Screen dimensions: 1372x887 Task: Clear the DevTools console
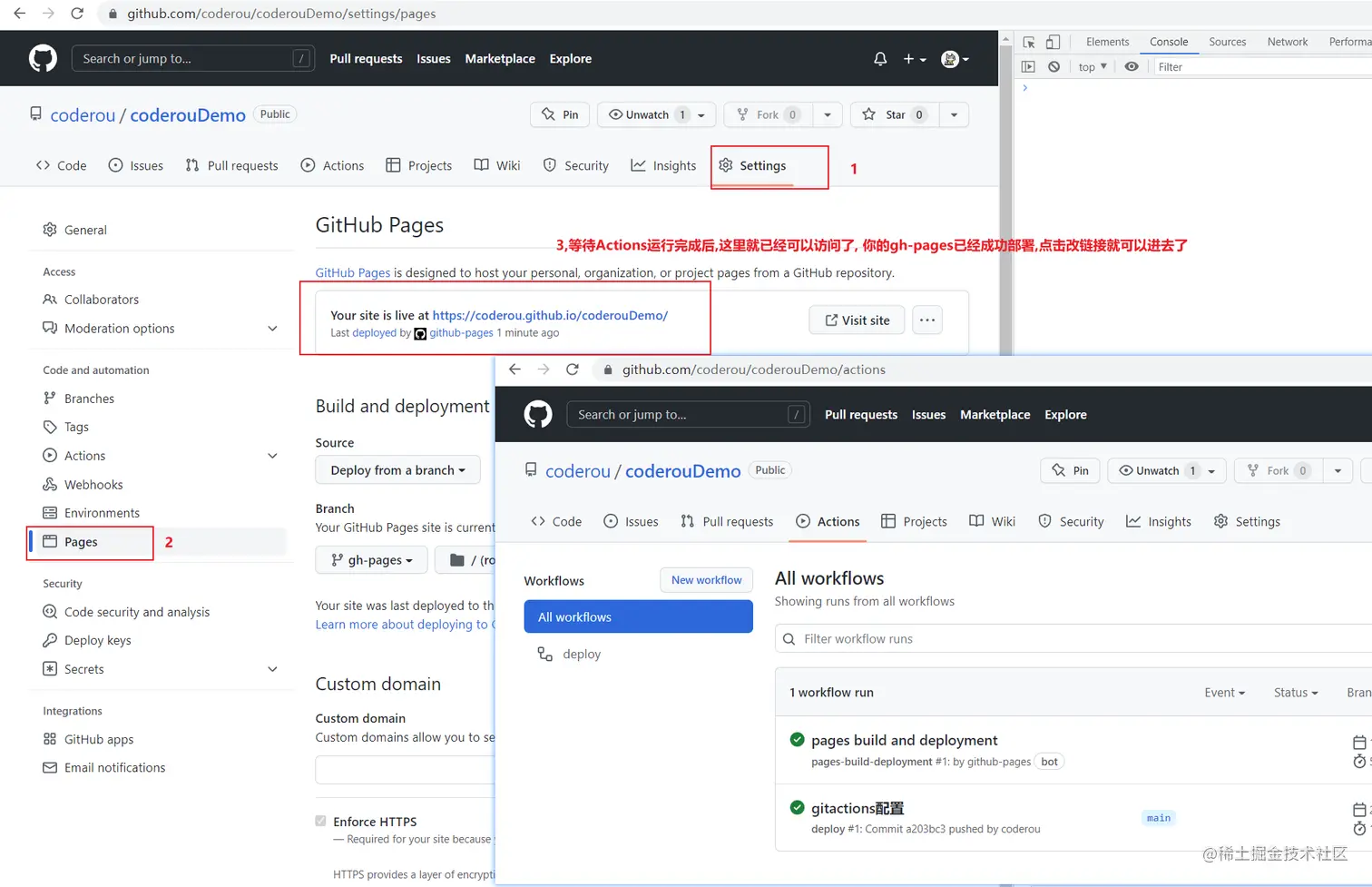point(1053,66)
